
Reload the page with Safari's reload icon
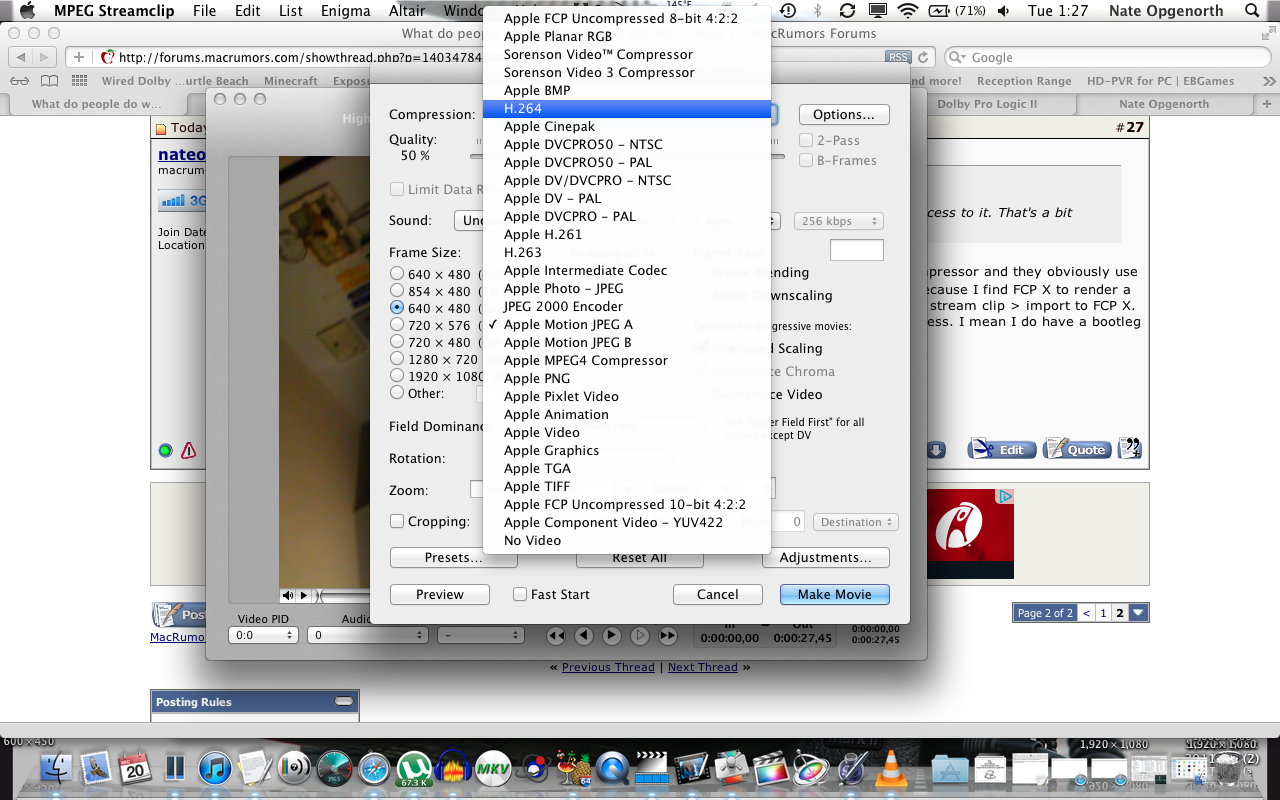[x=923, y=57]
